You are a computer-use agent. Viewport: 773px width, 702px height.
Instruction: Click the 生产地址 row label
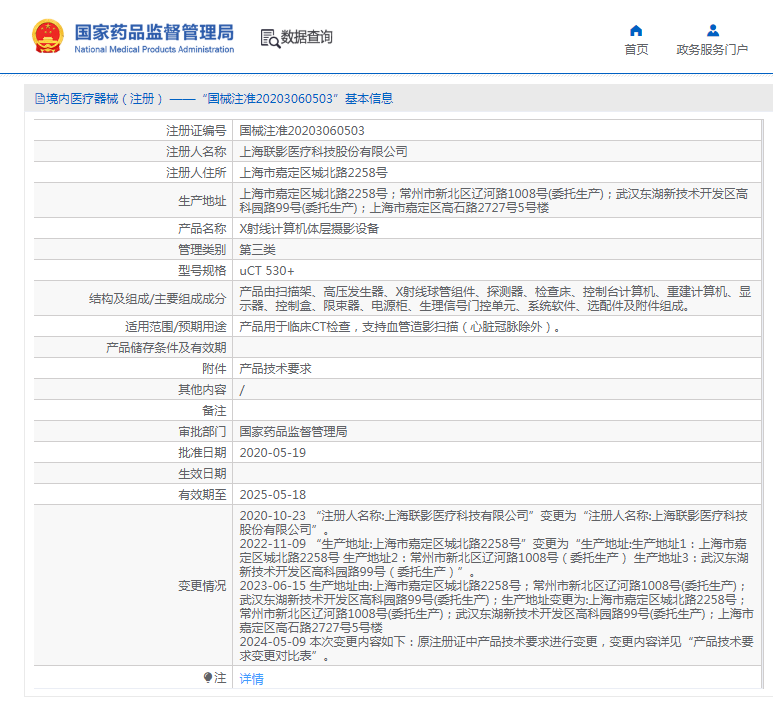click(202, 201)
